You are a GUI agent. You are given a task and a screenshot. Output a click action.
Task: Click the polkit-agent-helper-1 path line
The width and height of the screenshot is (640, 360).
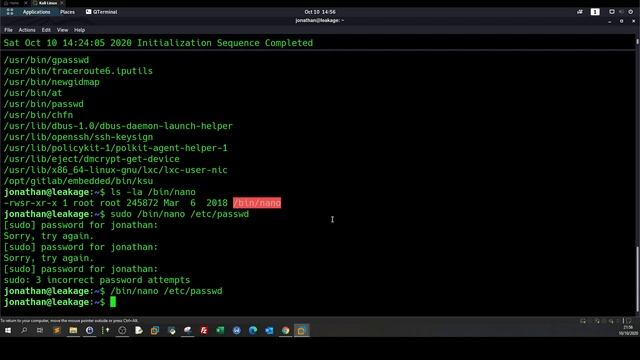116,148
